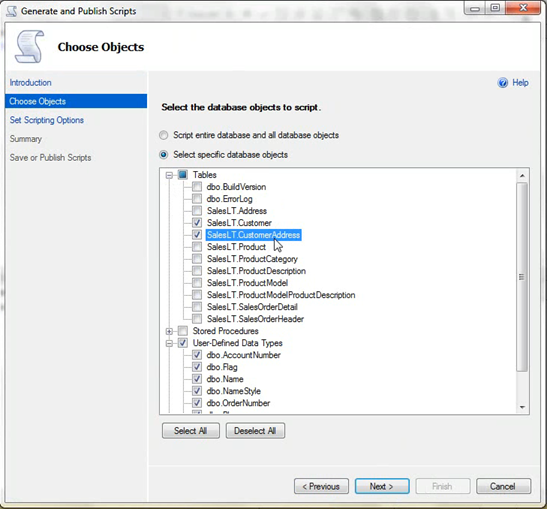Viewport: 547px width, 509px height.
Task: Collapse the Tables tree node
Action: [169, 175]
